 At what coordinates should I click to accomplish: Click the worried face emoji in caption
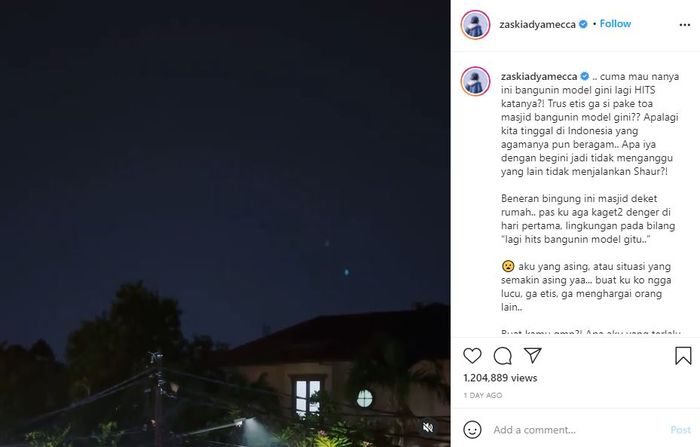tap(508, 266)
